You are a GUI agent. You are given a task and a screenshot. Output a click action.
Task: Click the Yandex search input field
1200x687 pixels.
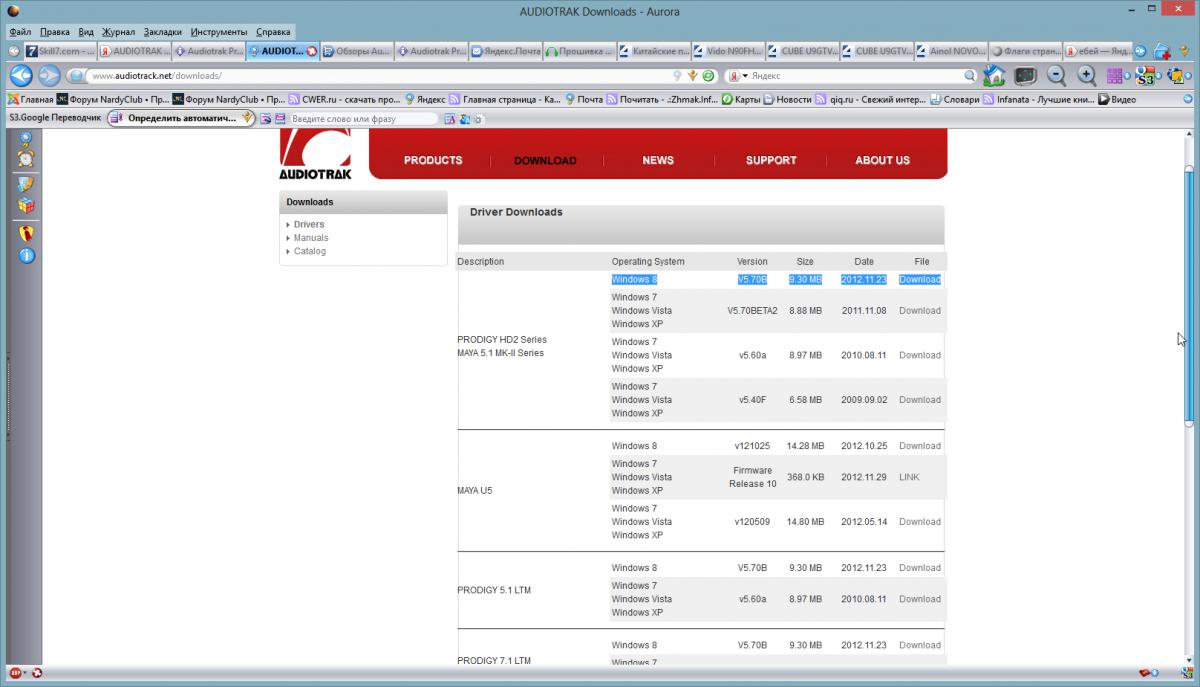pyautogui.click(x=855, y=76)
